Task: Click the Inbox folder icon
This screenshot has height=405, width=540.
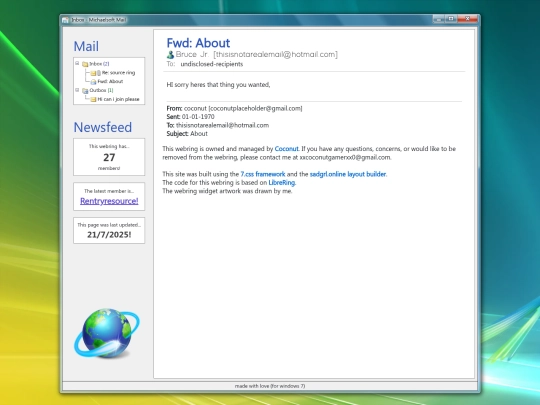Action: 85,64
